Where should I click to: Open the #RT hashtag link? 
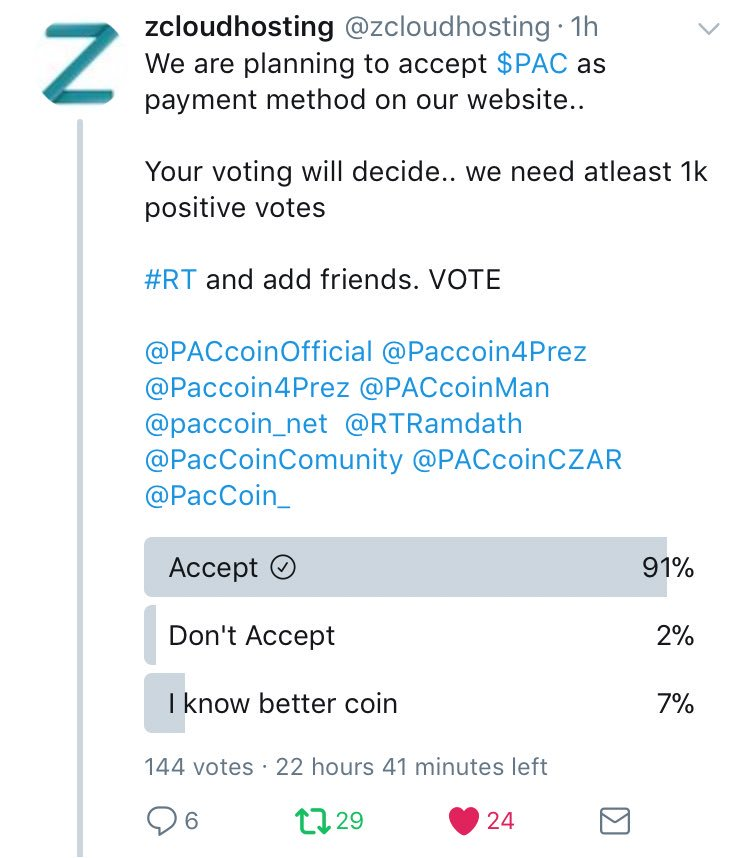[170, 279]
